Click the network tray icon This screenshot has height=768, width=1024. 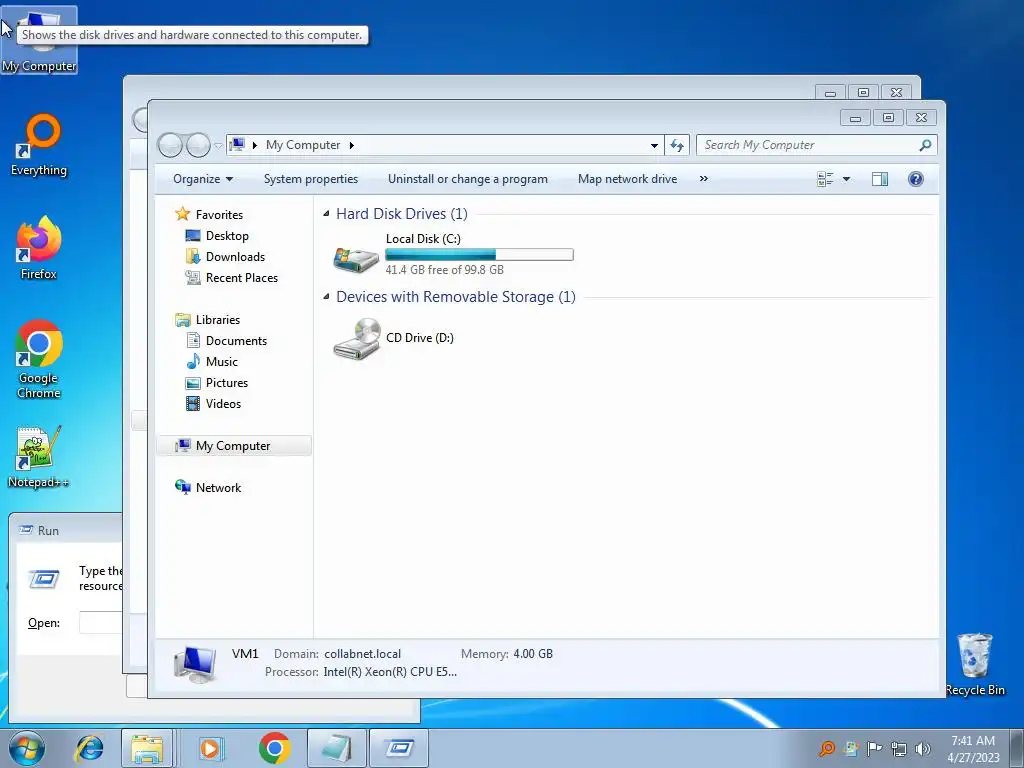(899, 748)
